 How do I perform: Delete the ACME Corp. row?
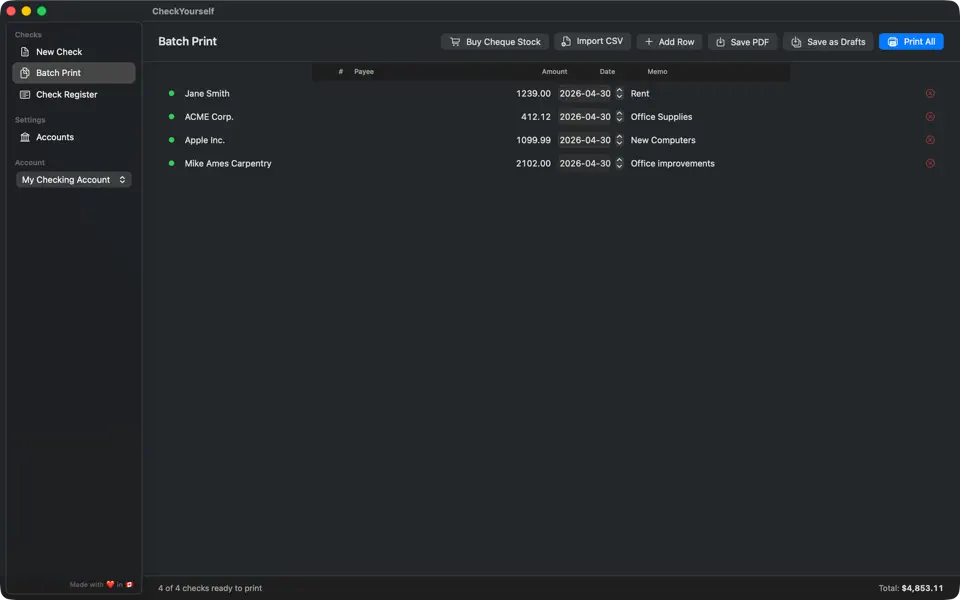pos(930,117)
